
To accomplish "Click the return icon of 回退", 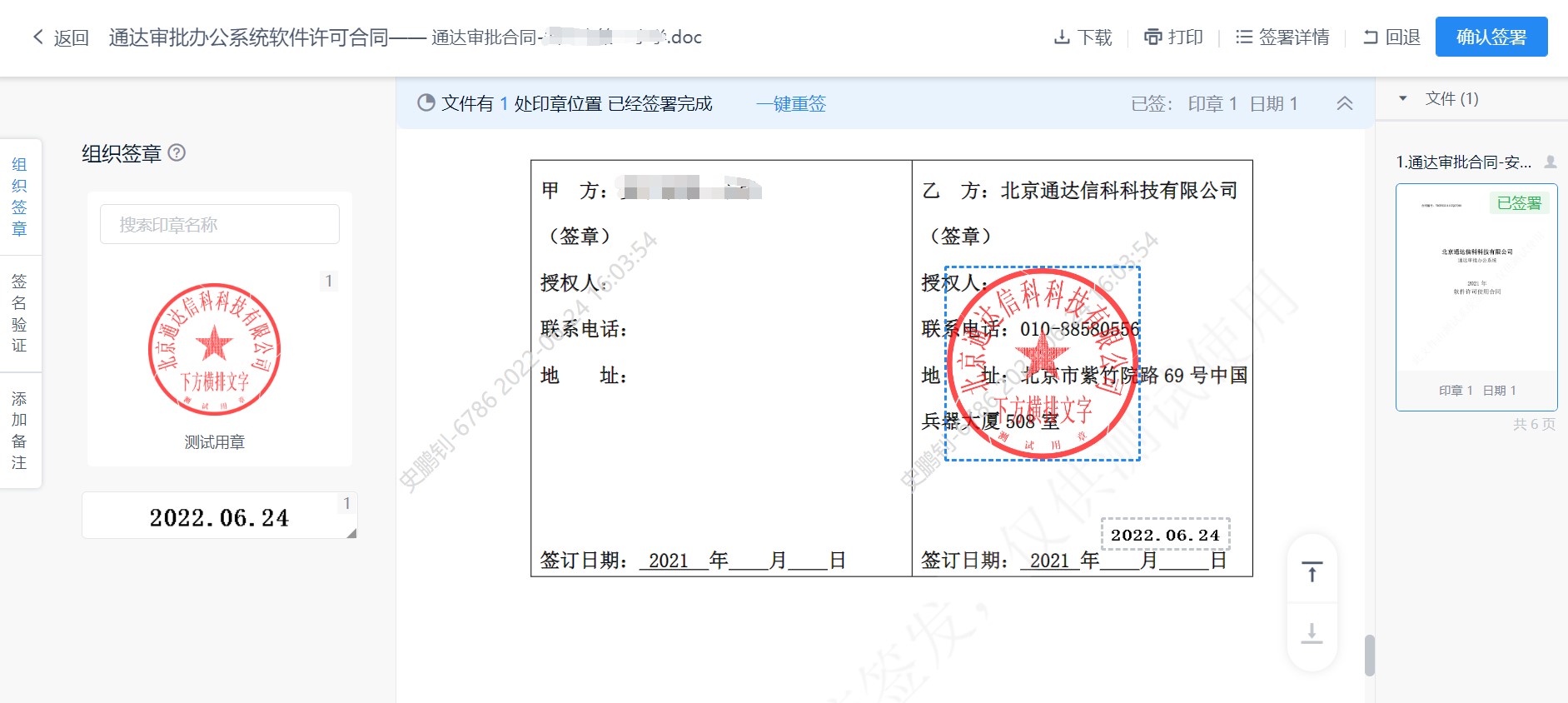I will pos(1371,37).
